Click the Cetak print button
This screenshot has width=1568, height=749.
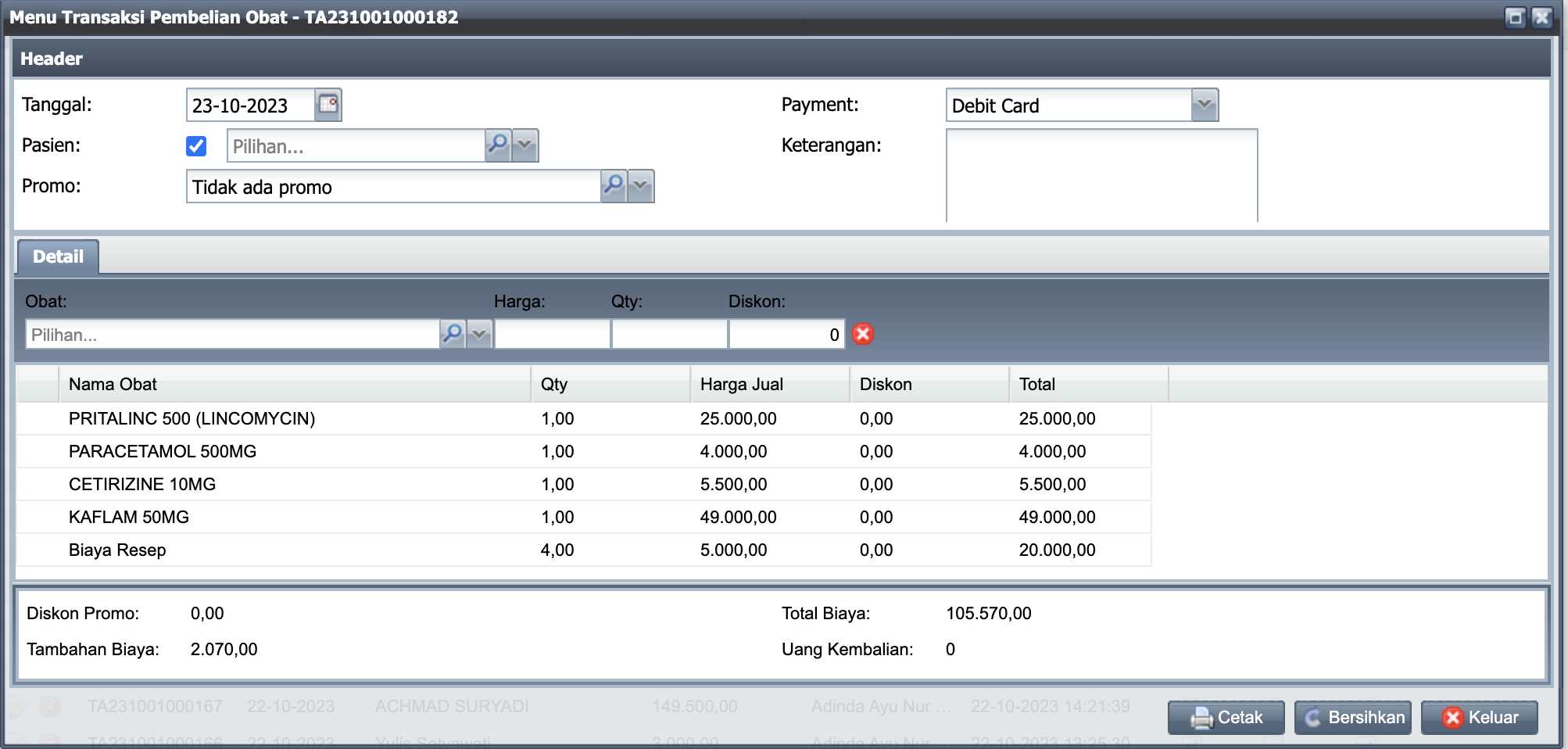coord(1226,718)
